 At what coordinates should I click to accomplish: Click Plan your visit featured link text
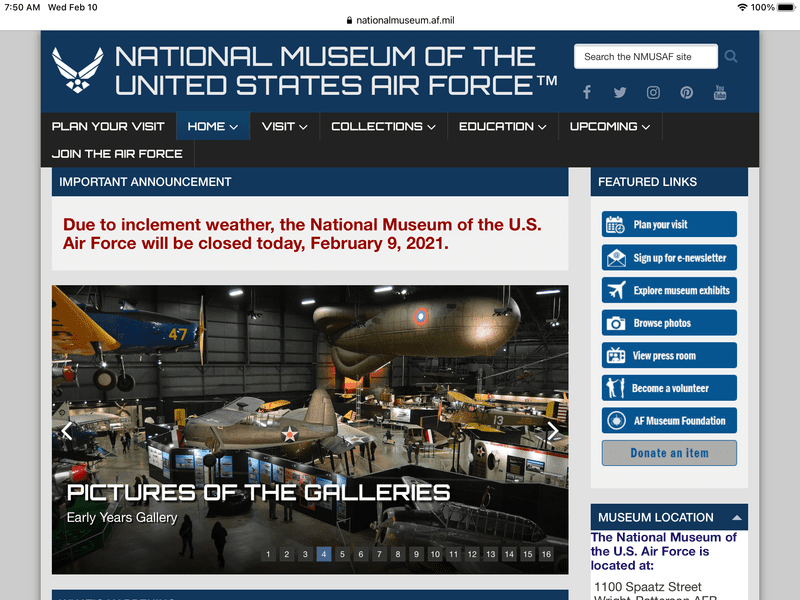tap(660, 224)
